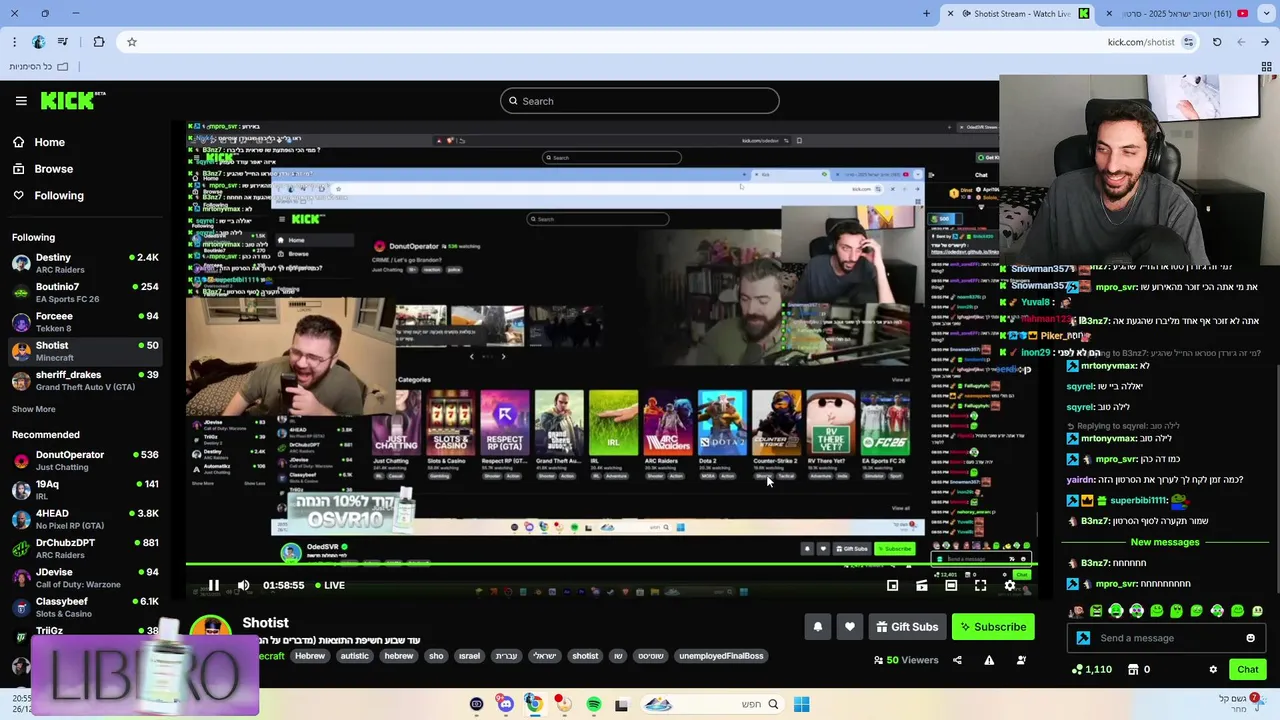Open DonutOperator recommended channel
This screenshot has height=720, width=1280.
[x=85, y=461]
